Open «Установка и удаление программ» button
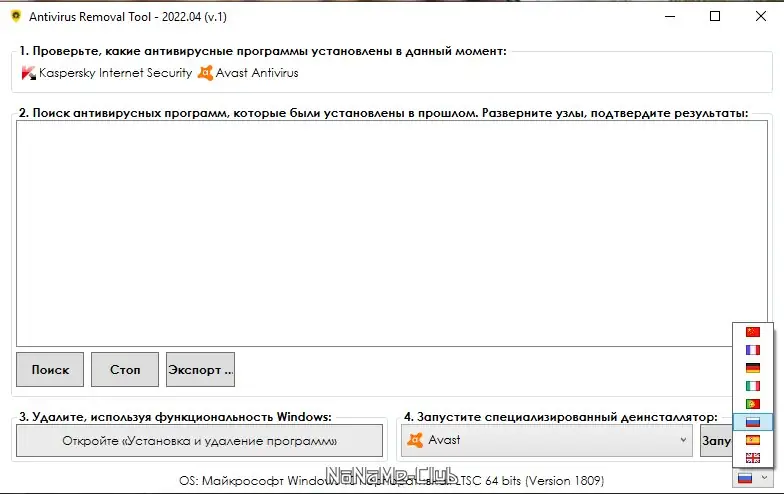This screenshot has height=494, width=784. 200,440
